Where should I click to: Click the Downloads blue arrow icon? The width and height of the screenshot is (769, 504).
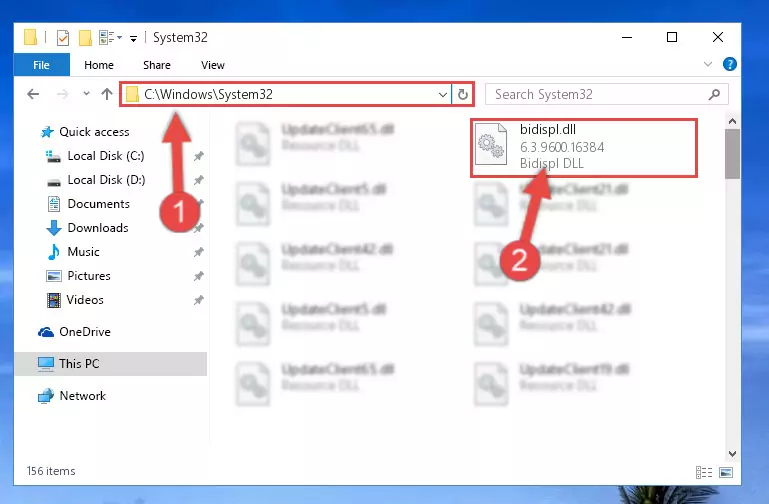(x=53, y=228)
